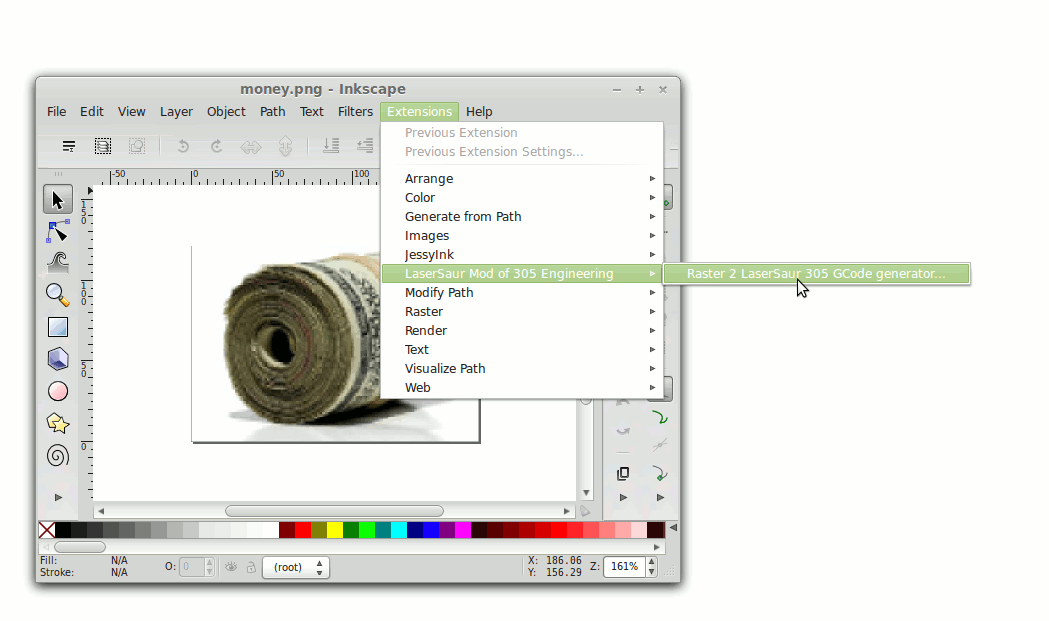Click Flip Vertical icon
Image resolution: width=1049 pixels, height=621 pixels.
[285, 146]
